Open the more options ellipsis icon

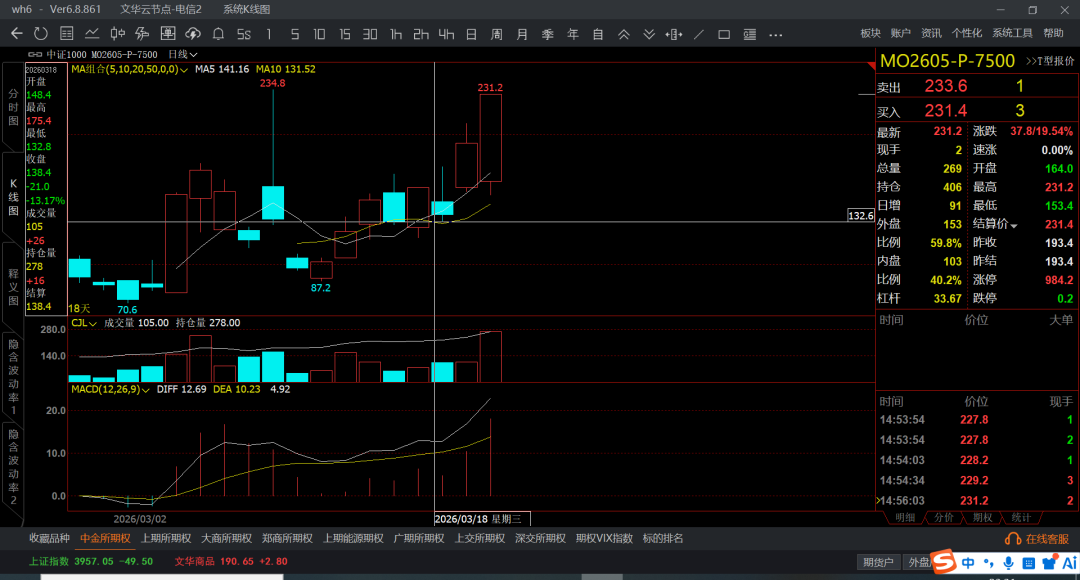click(776, 34)
